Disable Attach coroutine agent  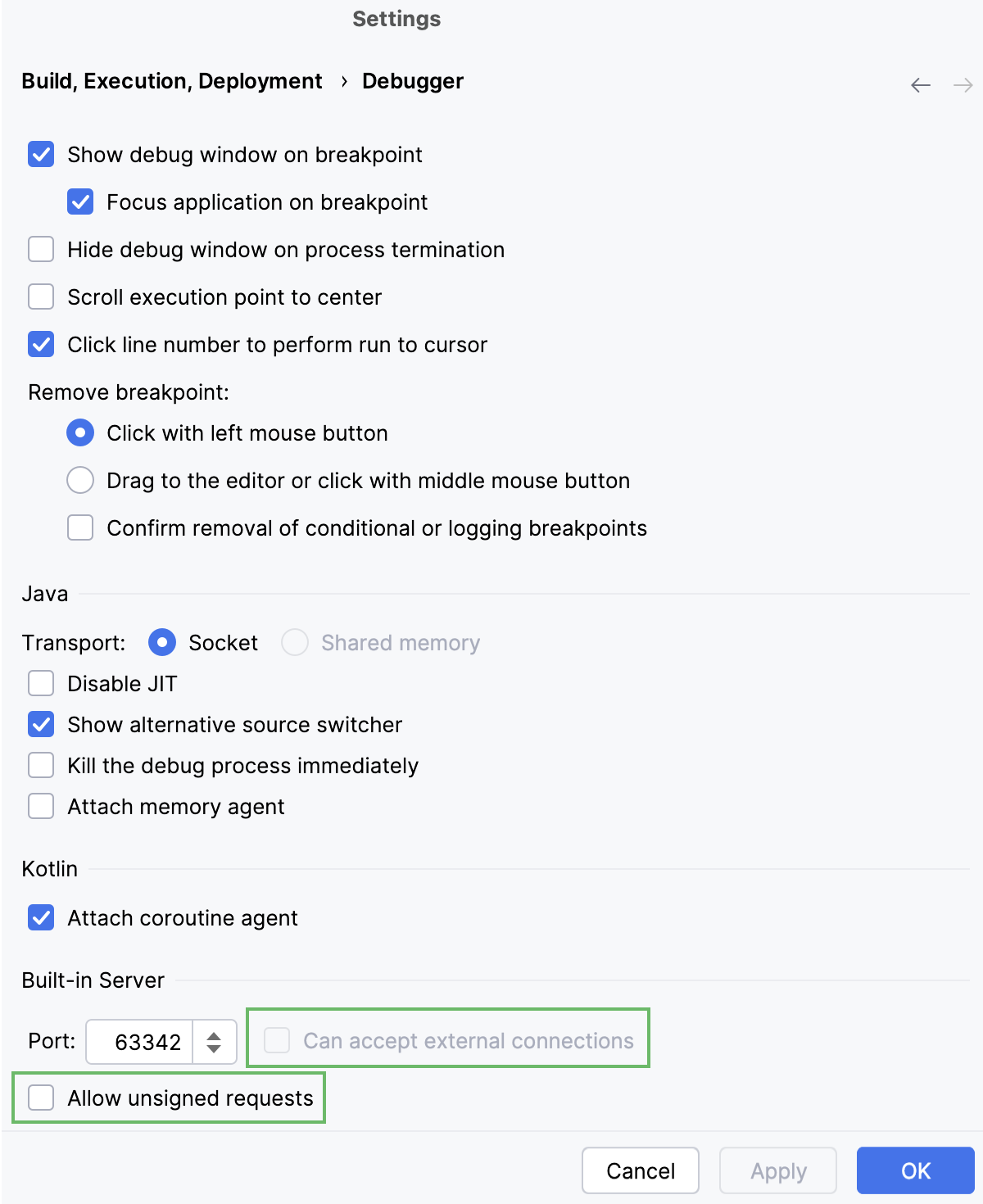(40, 917)
